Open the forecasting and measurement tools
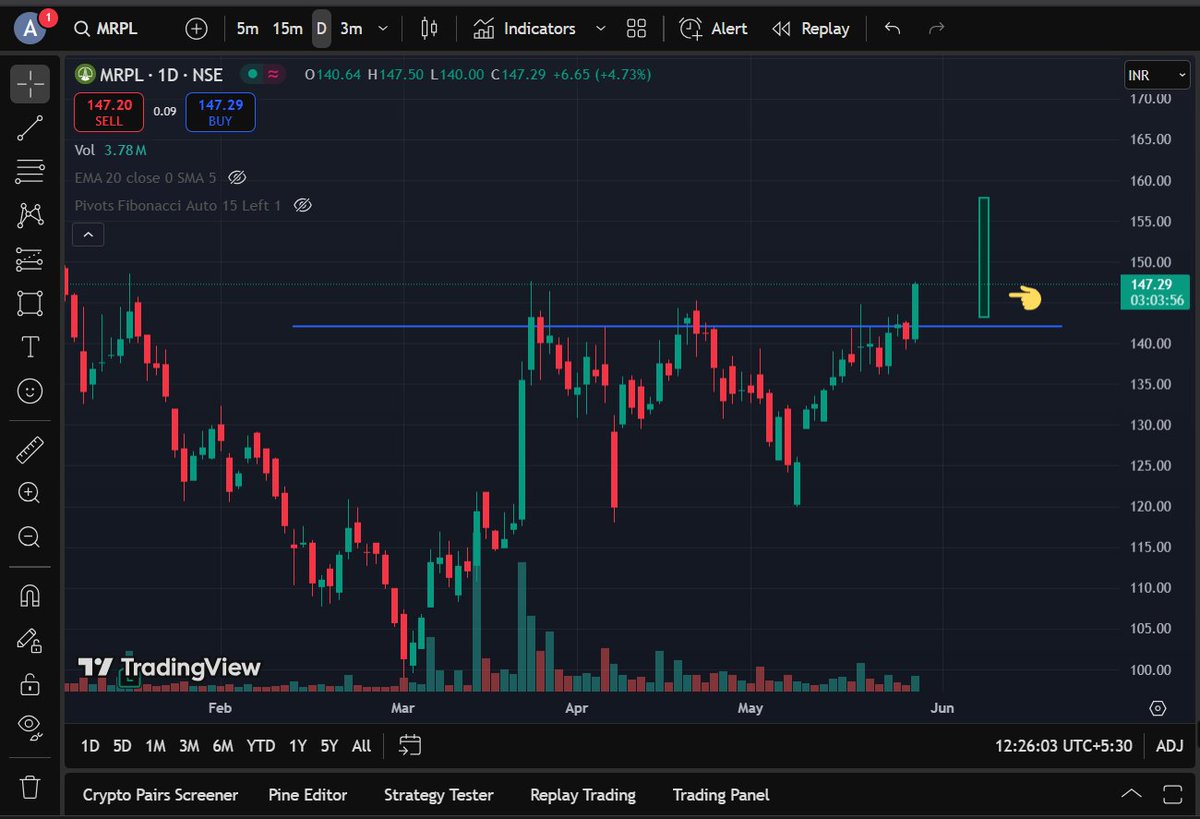1200x819 pixels. click(x=30, y=259)
